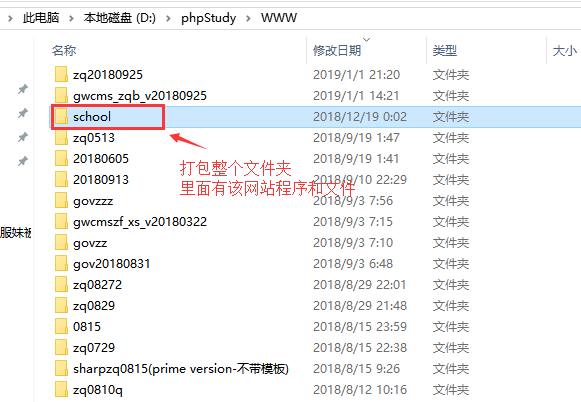Viewport: 581px width, 402px height.
Task: Click the last pin icon in the sidebar
Action: [23, 161]
